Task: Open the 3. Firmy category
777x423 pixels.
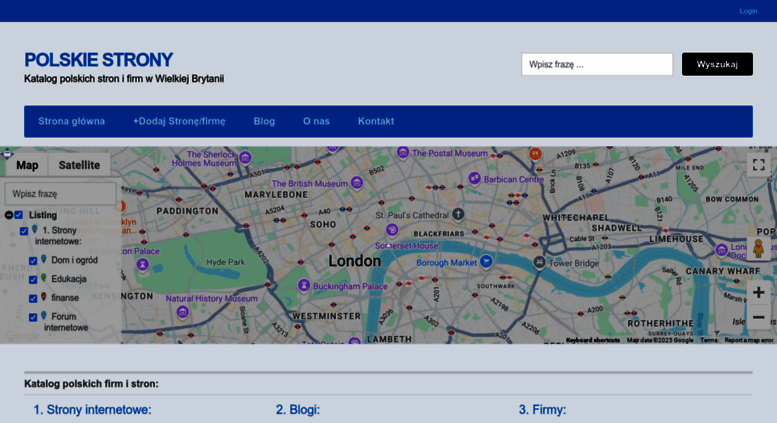Action: point(542,410)
